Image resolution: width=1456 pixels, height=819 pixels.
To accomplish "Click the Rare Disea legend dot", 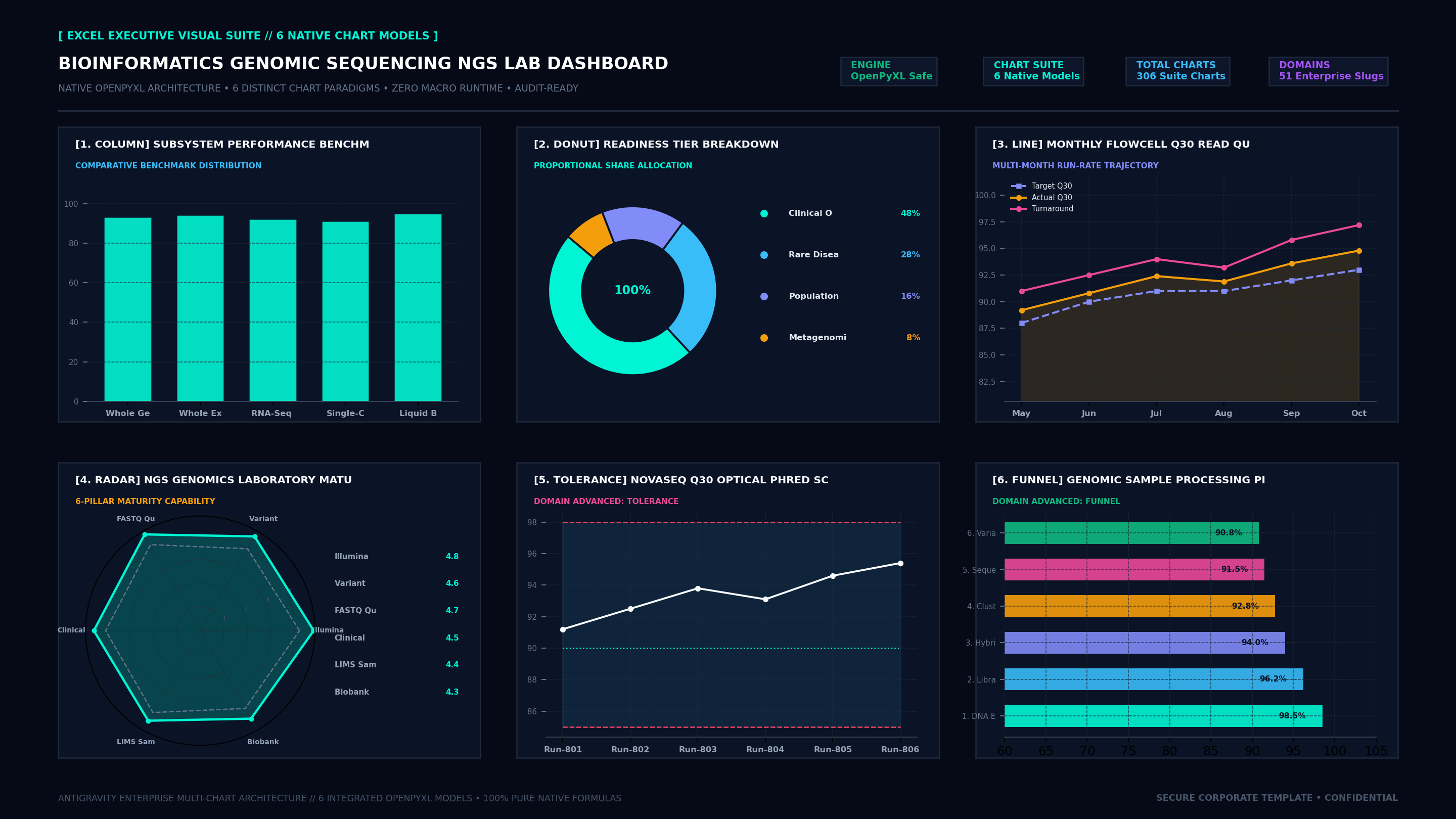I will pyautogui.click(x=764, y=255).
